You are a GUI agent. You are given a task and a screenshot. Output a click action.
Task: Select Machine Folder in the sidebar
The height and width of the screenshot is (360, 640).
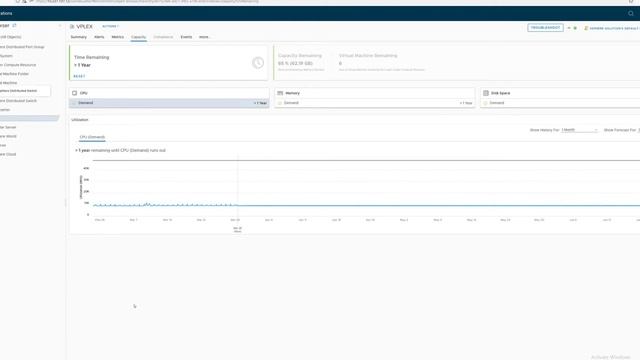click(x=15, y=74)
